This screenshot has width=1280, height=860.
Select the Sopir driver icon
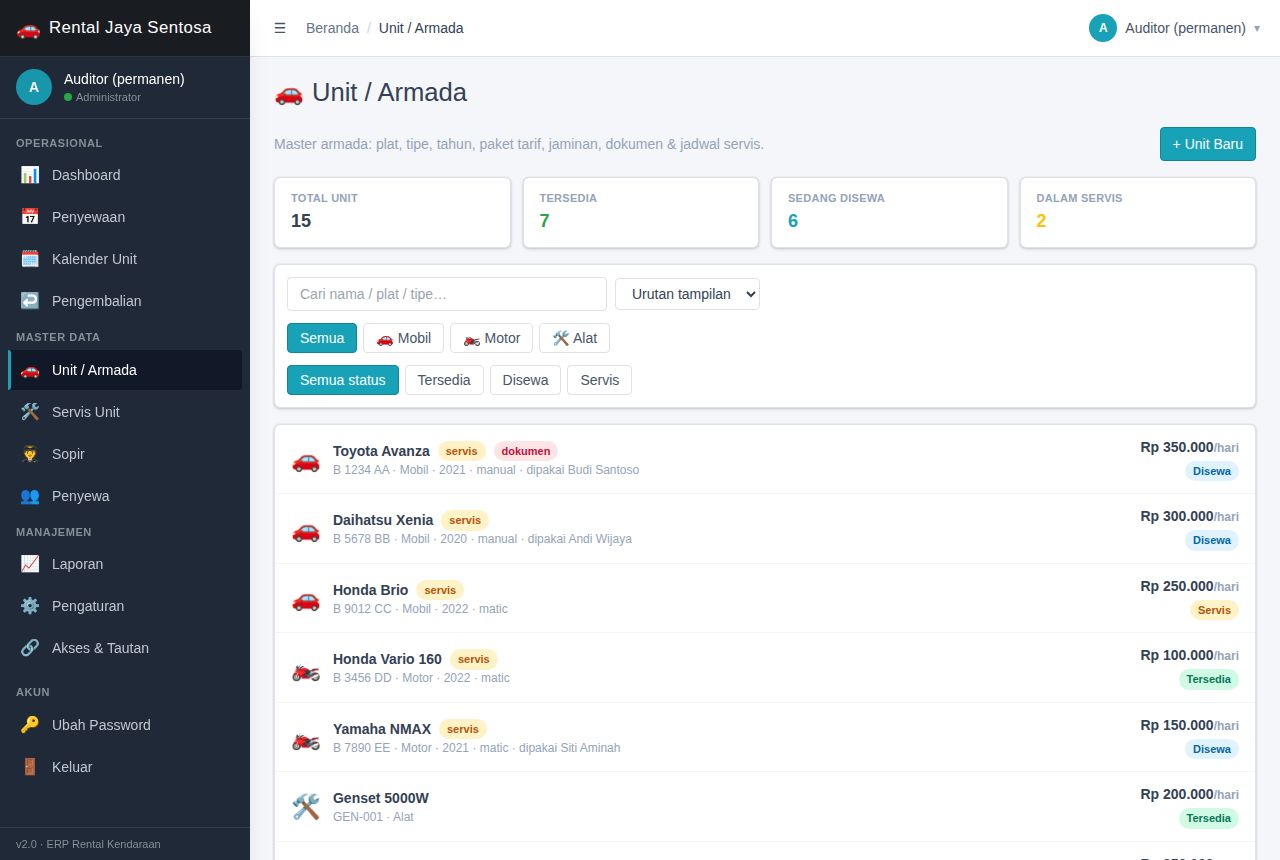(x=30, y=454)
